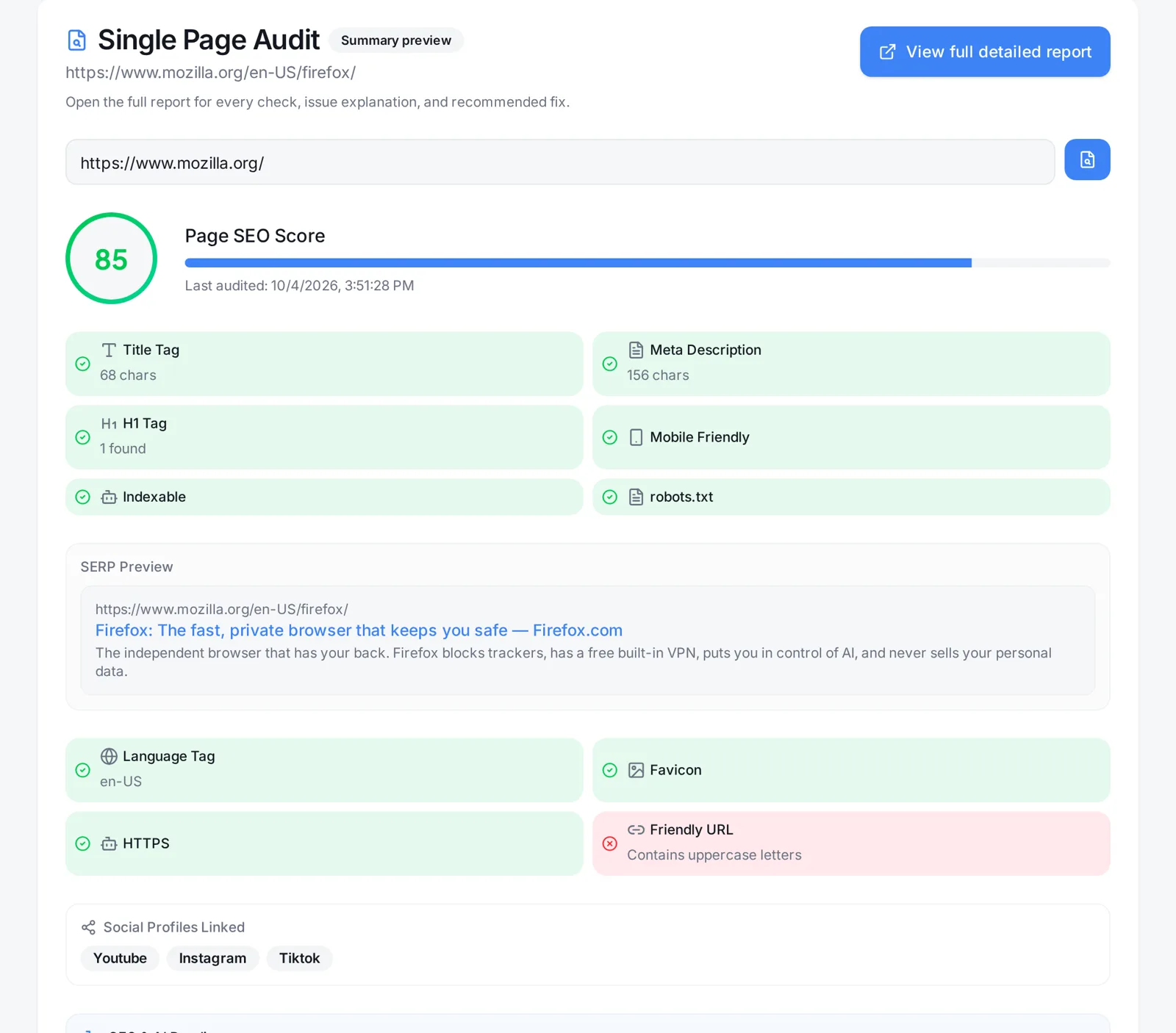Click the HTTPS robot icon
Screen dimensions: 1176x1033
point(109,843)
